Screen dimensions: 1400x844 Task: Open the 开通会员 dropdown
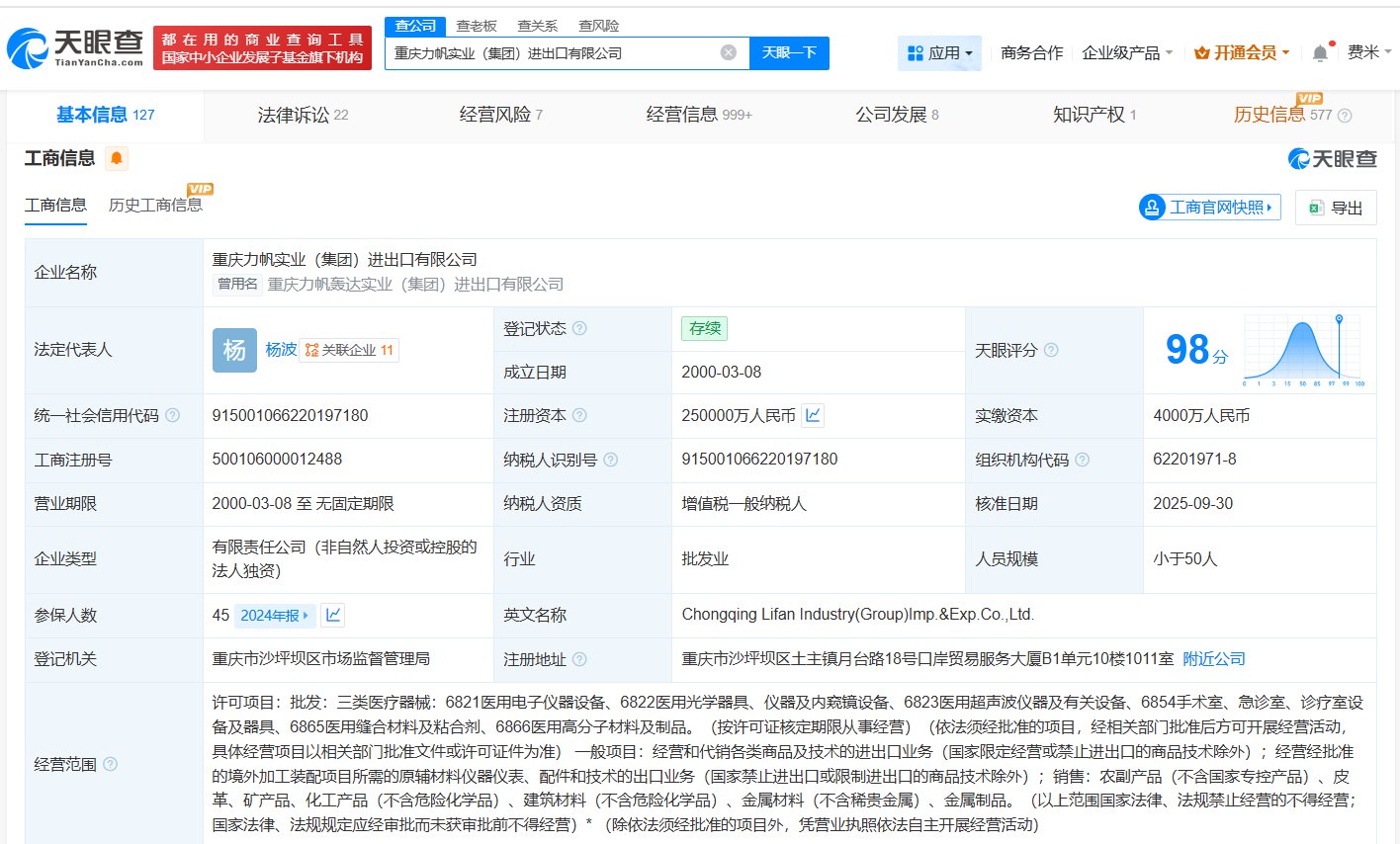coord(1242,53)
